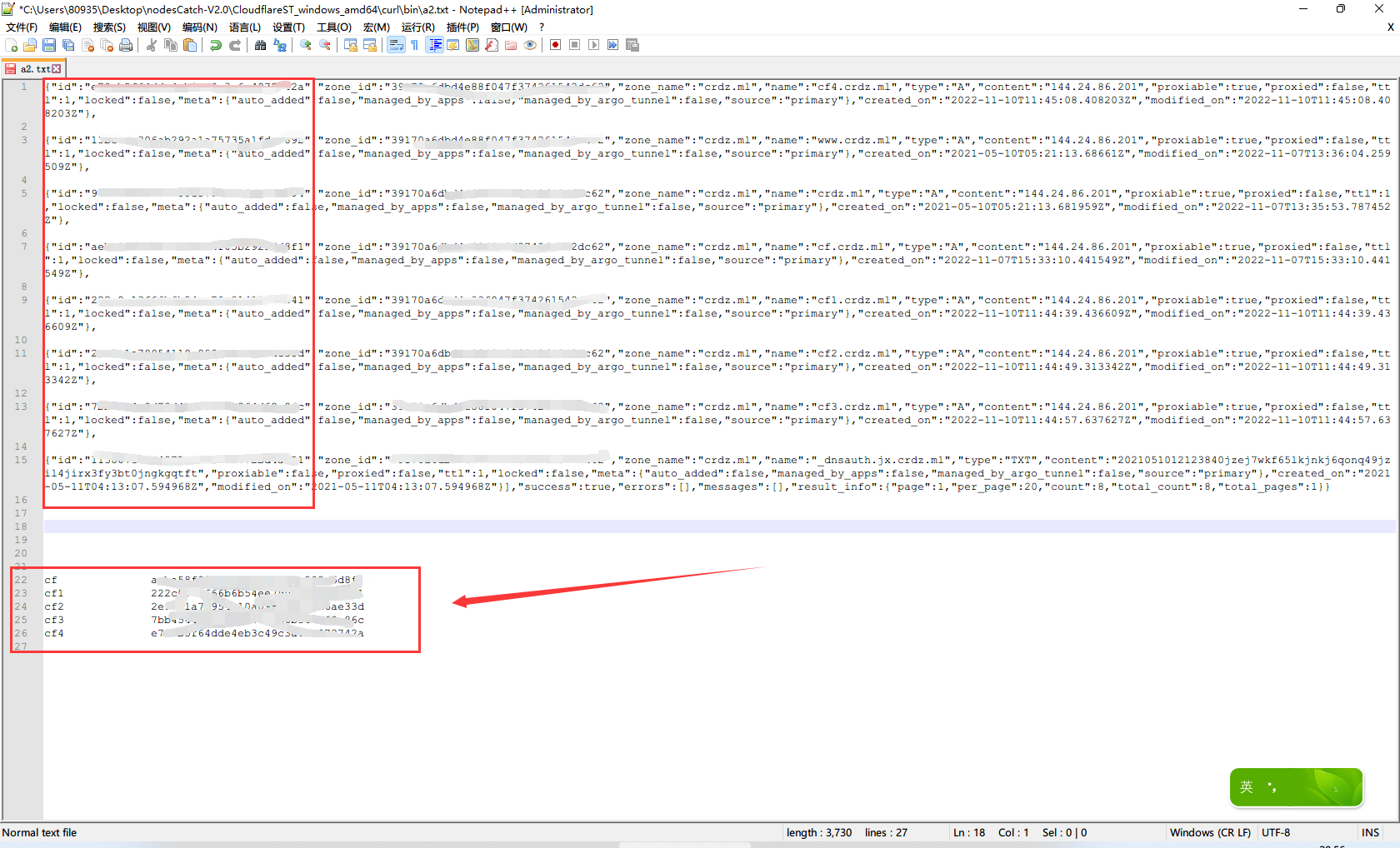
Task: Start macro recording with red dot icon
Action: point(555,45)
